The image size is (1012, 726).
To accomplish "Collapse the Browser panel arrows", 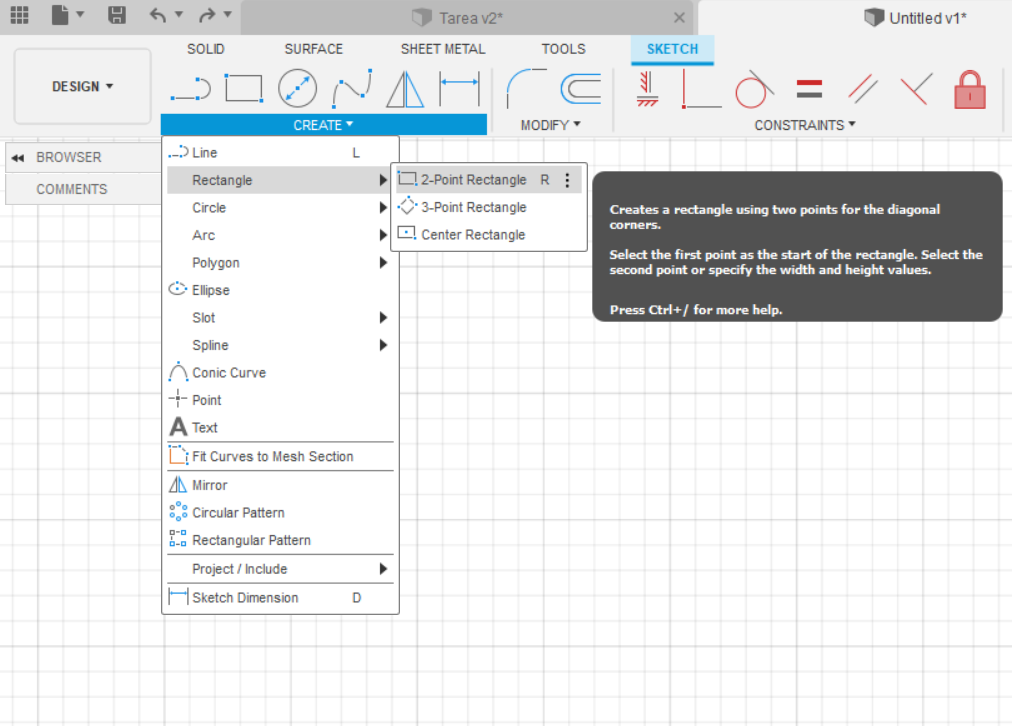I will click(x=17, y=157).
